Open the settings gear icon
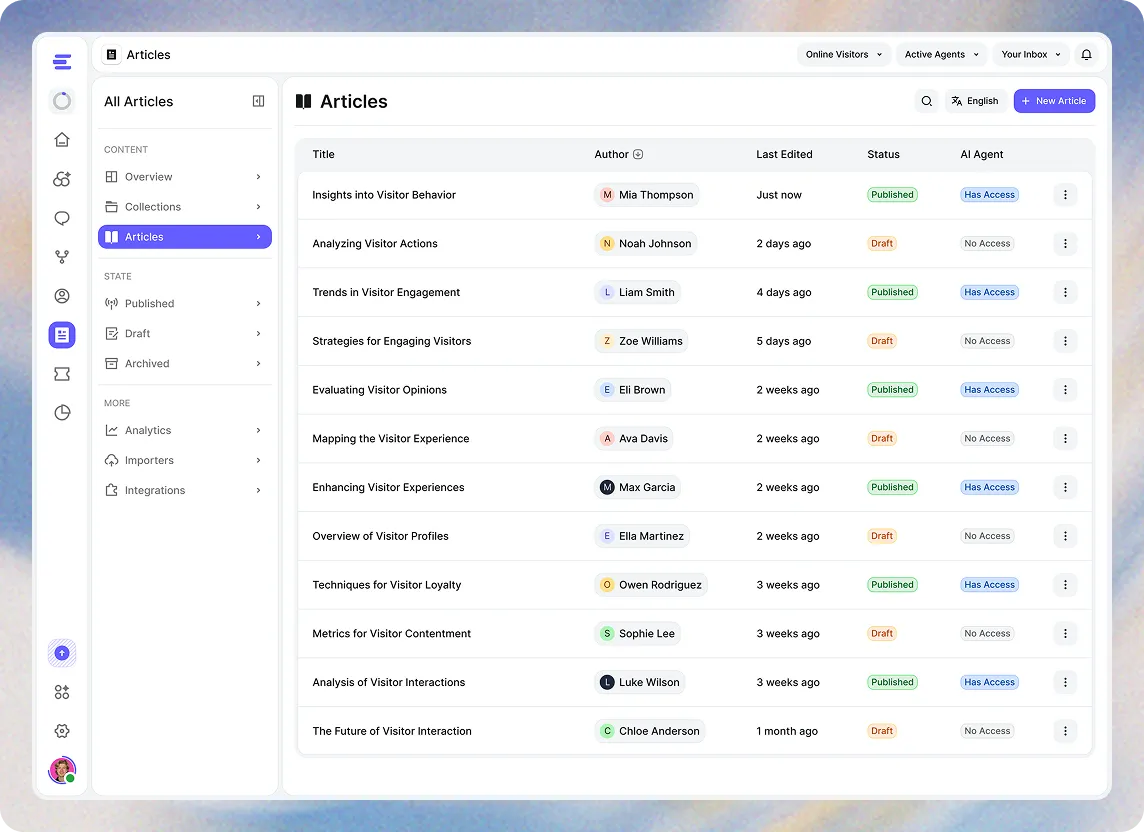This screenshot has height=832, width=1144. click(62, 731)
